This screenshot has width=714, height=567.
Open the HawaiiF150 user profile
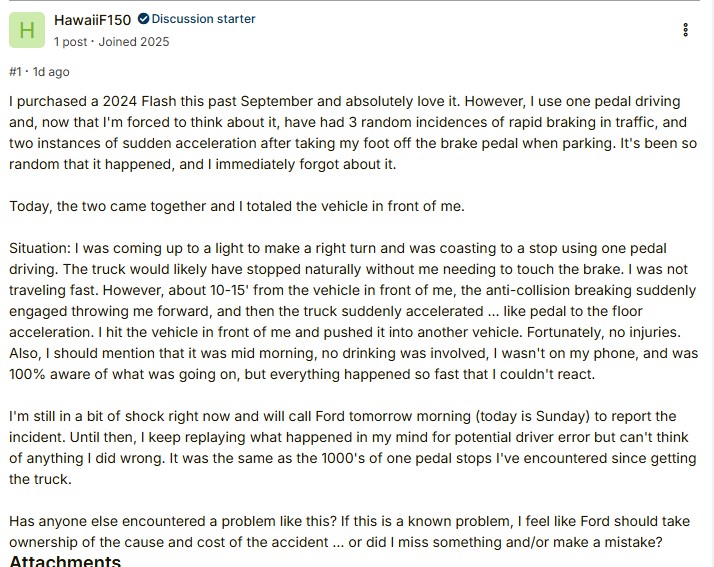93,20
